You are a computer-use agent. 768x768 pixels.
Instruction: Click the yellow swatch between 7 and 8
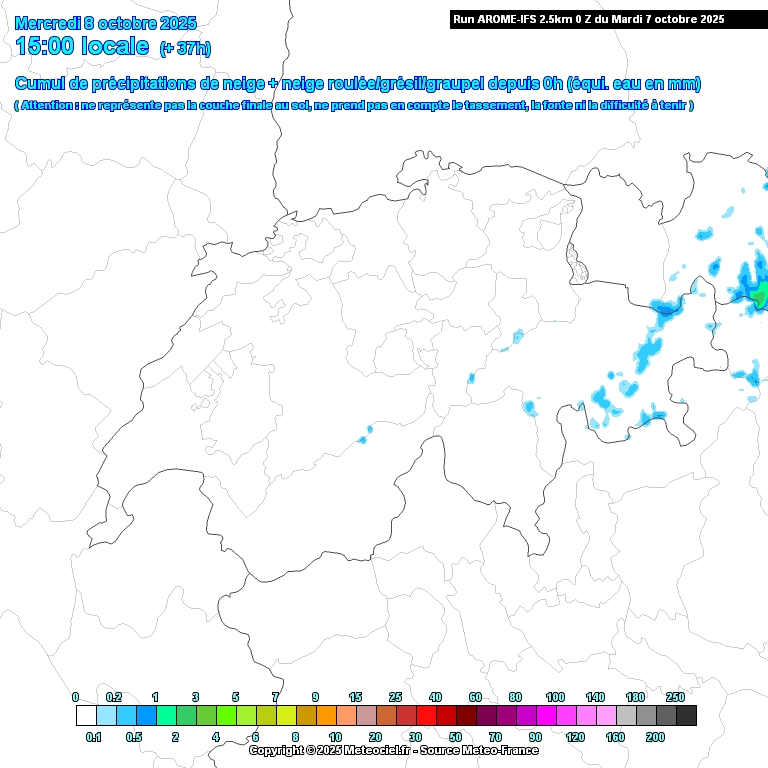click(x=286, y=715)
